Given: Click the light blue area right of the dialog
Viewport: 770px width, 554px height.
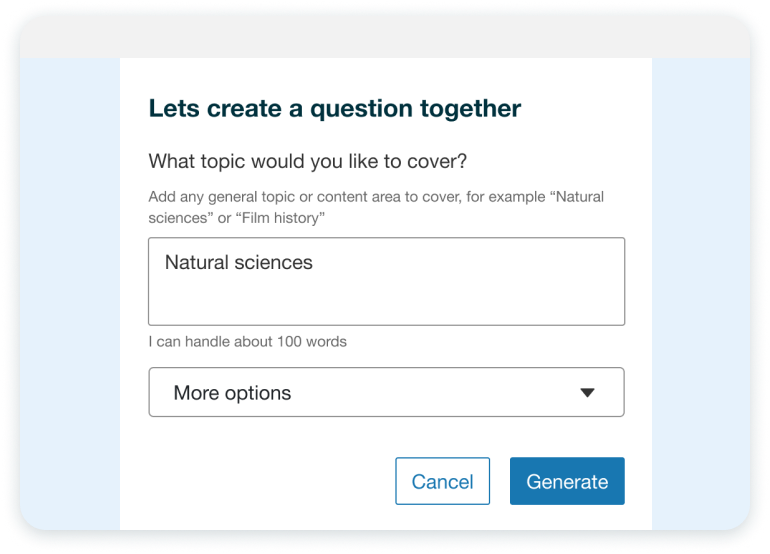Looking at the screenshot, I should click(701, 294).
